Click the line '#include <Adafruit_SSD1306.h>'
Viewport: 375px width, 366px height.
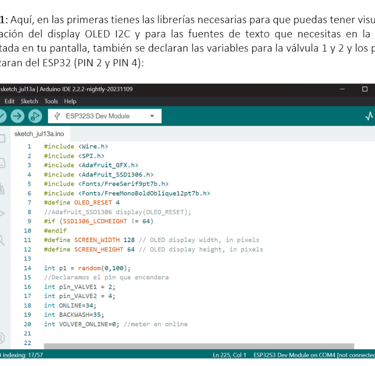pos(99,174)
